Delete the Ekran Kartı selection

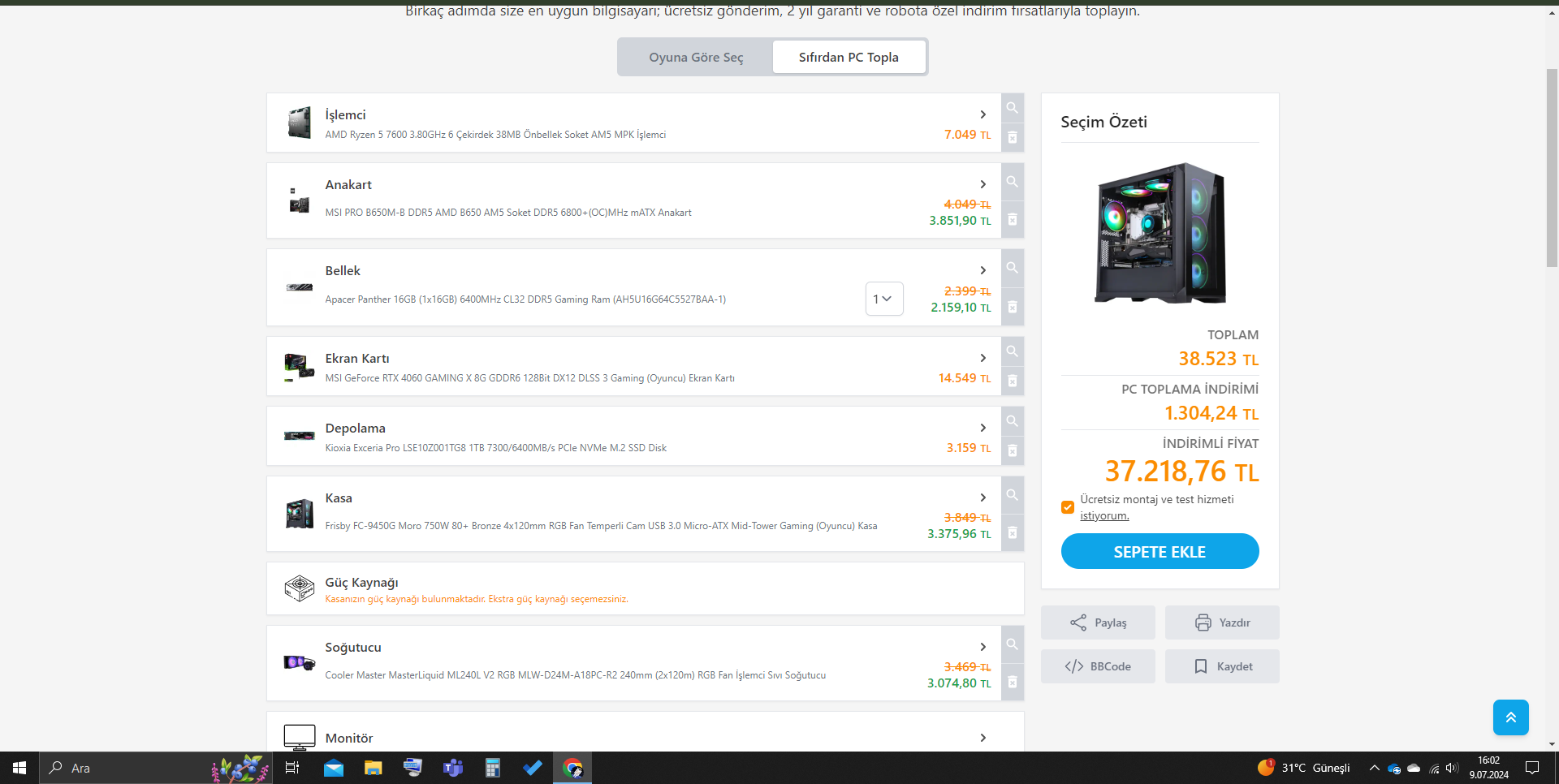(1013, 381)
